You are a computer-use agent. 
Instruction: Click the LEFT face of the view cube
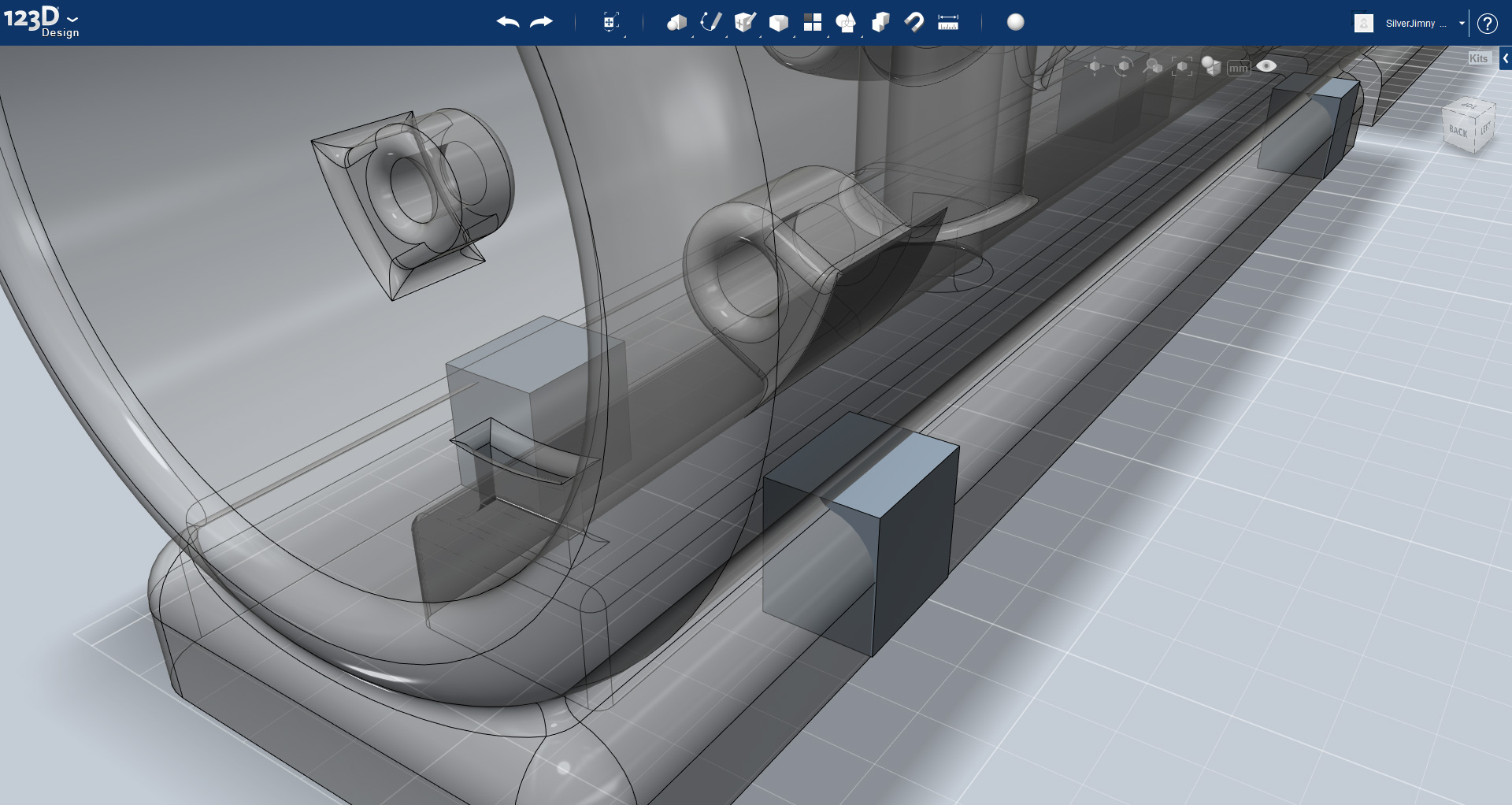[x=1484, y=128]
